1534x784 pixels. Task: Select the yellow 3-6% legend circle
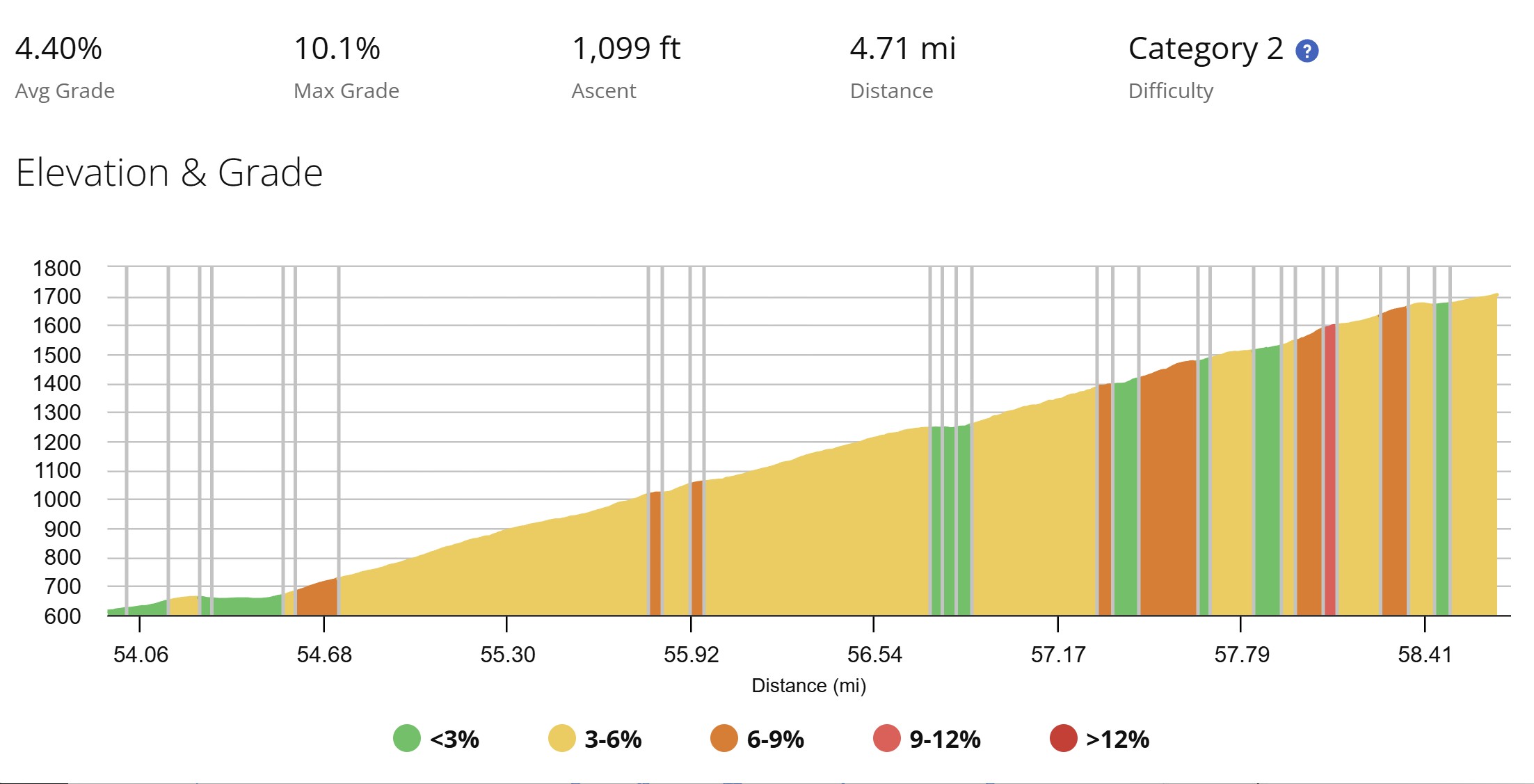tap(562, 738)
